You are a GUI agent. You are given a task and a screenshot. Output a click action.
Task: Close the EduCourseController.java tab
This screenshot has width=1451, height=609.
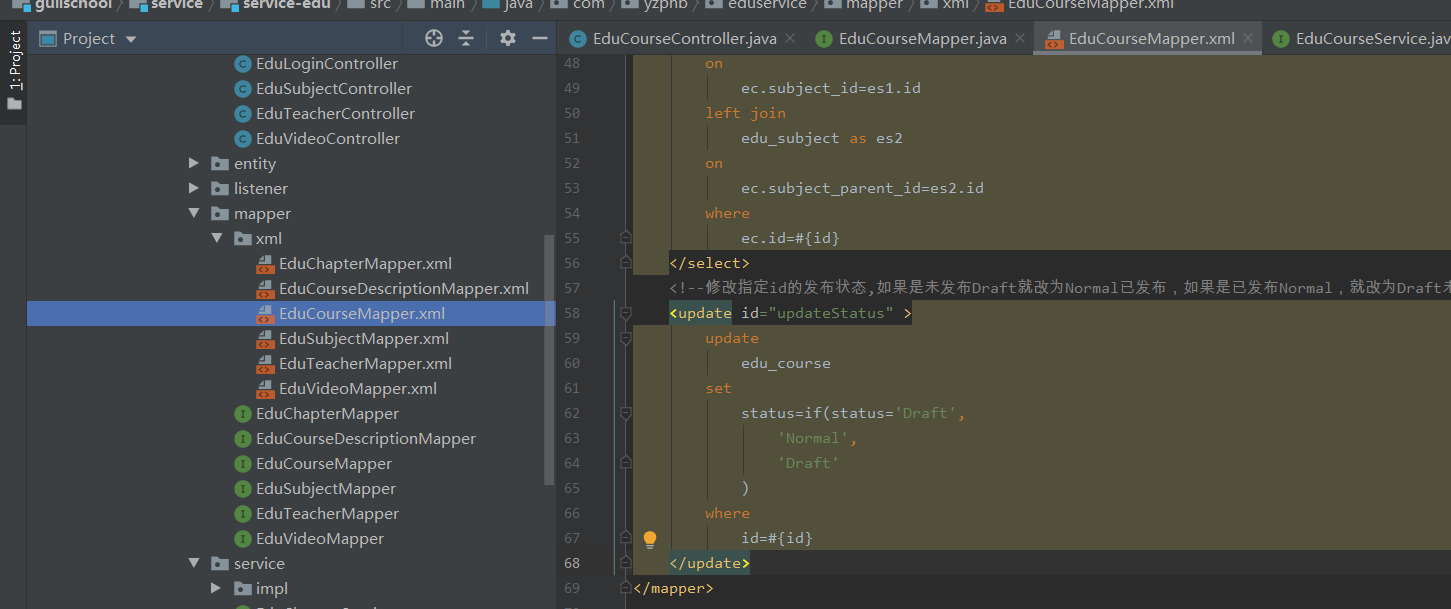click(789, 38)
